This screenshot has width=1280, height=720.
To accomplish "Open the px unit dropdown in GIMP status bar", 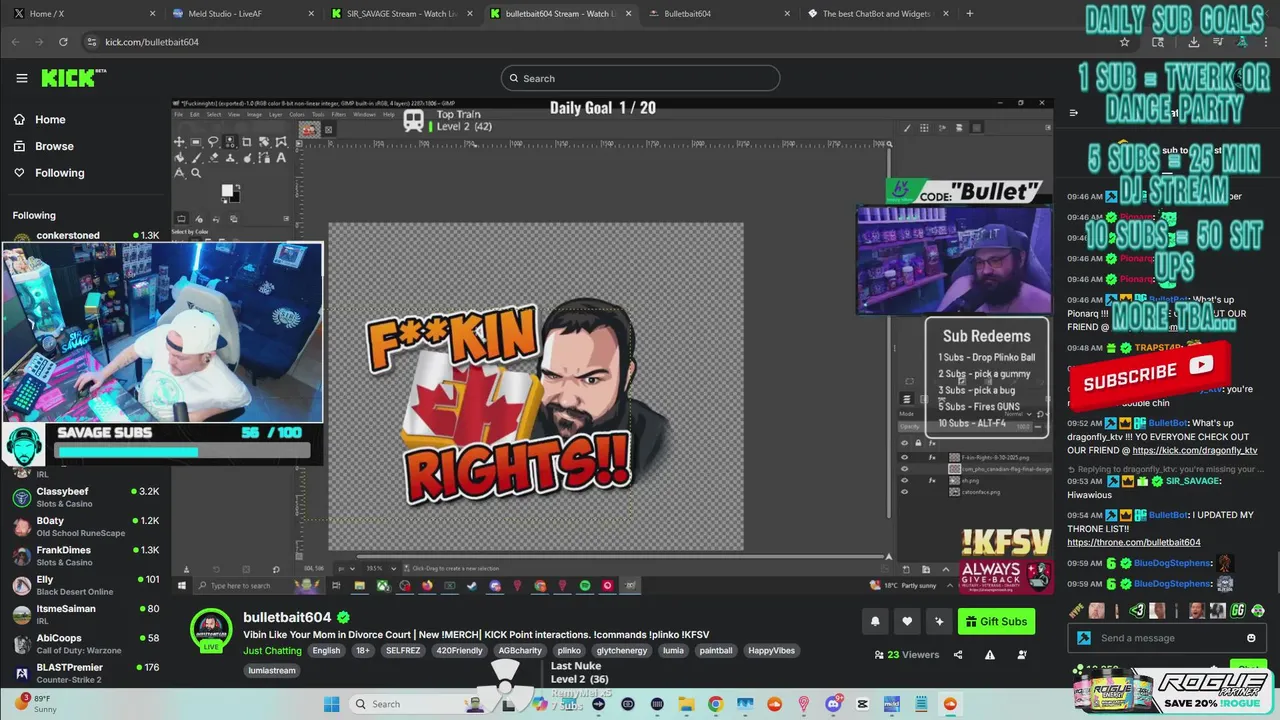I will (x=346, y=568).
